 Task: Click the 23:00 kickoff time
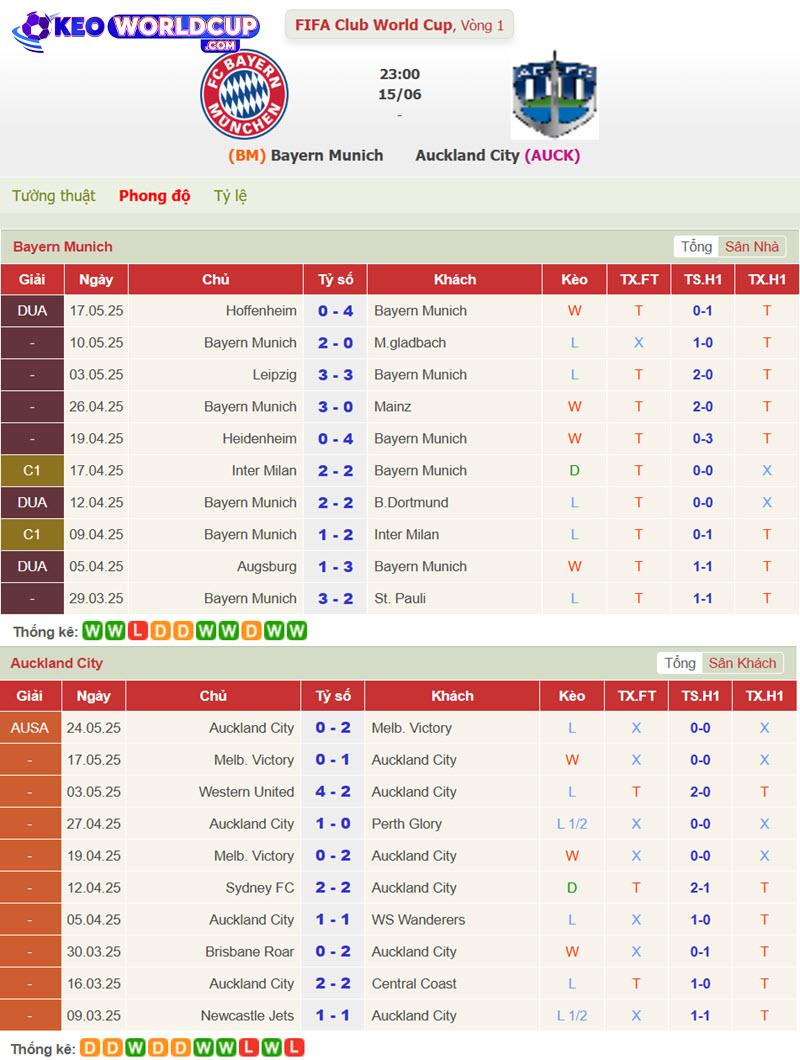400,74
